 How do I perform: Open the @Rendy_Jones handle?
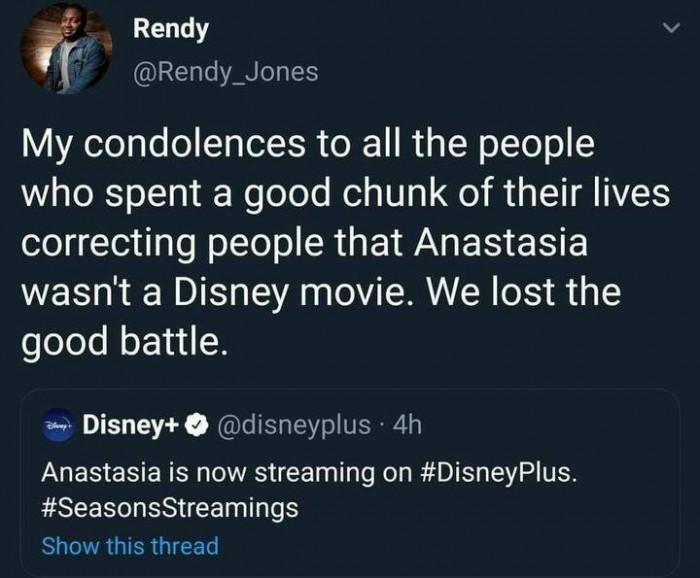click(225, 71)
